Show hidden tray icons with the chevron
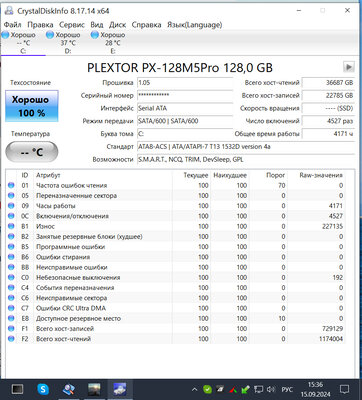The width and height of the screenshot is (362, 400). (195, 389)
